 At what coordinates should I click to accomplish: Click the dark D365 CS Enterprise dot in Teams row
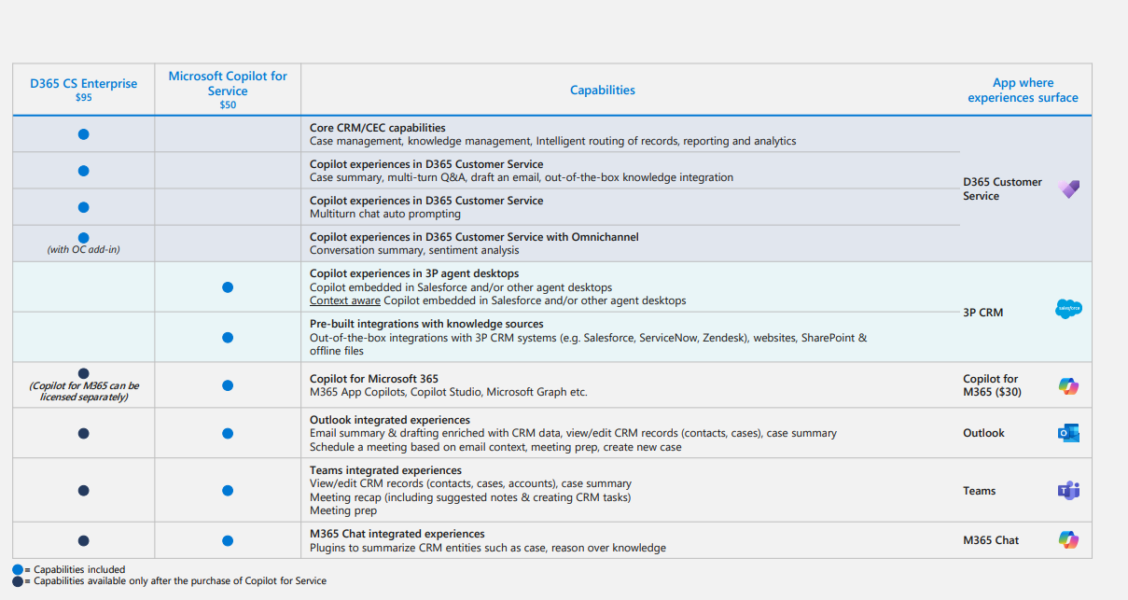click(x=84, y=491)
